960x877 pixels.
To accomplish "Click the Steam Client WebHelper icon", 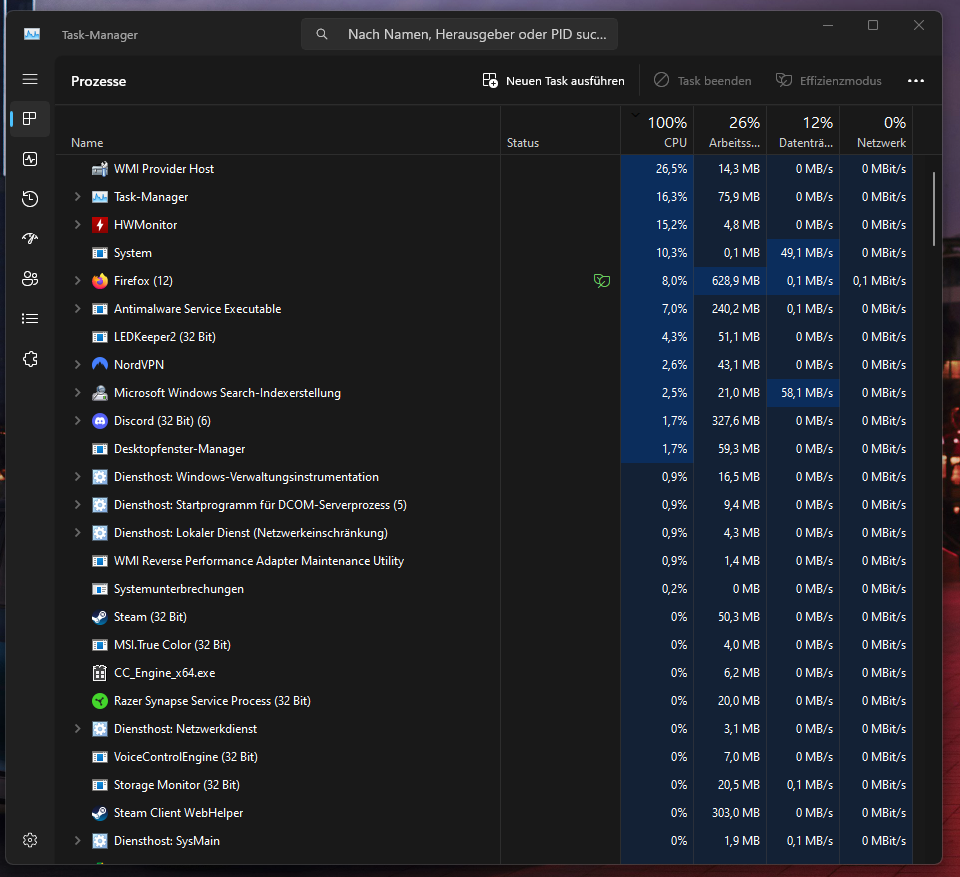I will 100,813.
